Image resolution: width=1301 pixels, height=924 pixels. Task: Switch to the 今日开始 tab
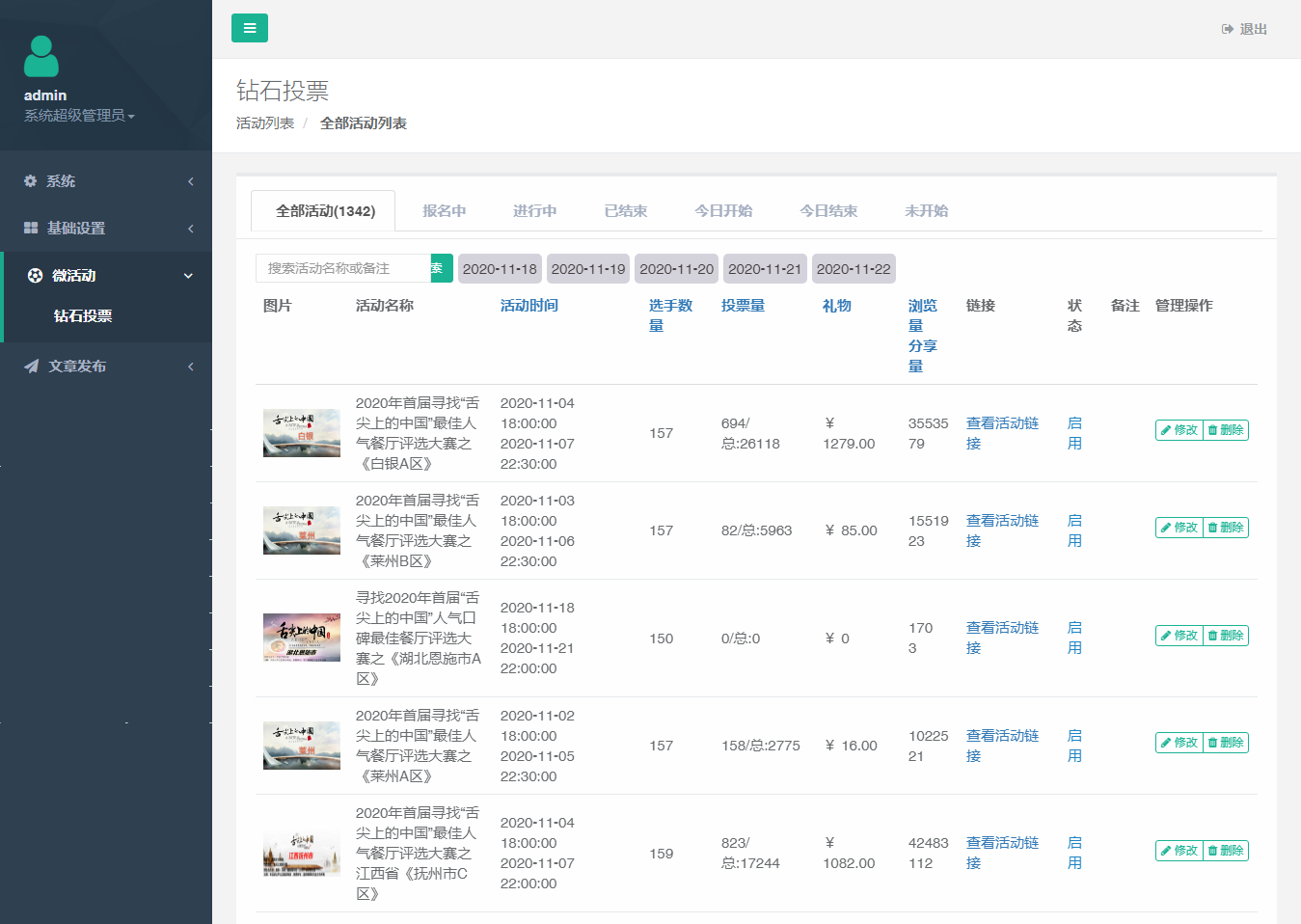coord(723,211)
